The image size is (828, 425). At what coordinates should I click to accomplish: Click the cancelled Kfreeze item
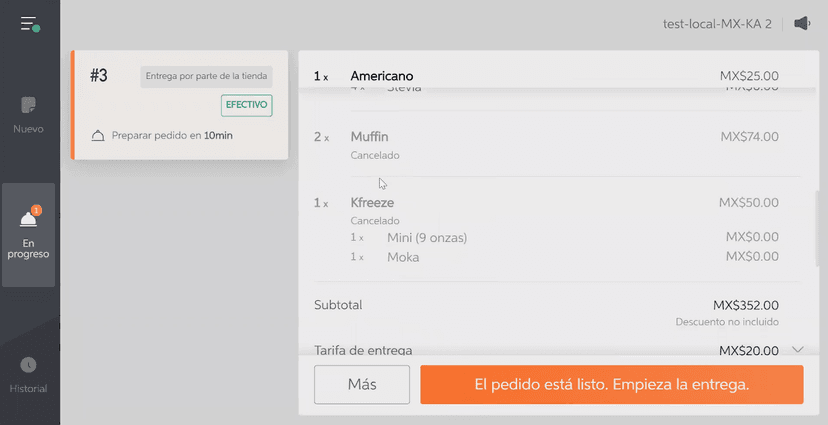coord(372,203)
